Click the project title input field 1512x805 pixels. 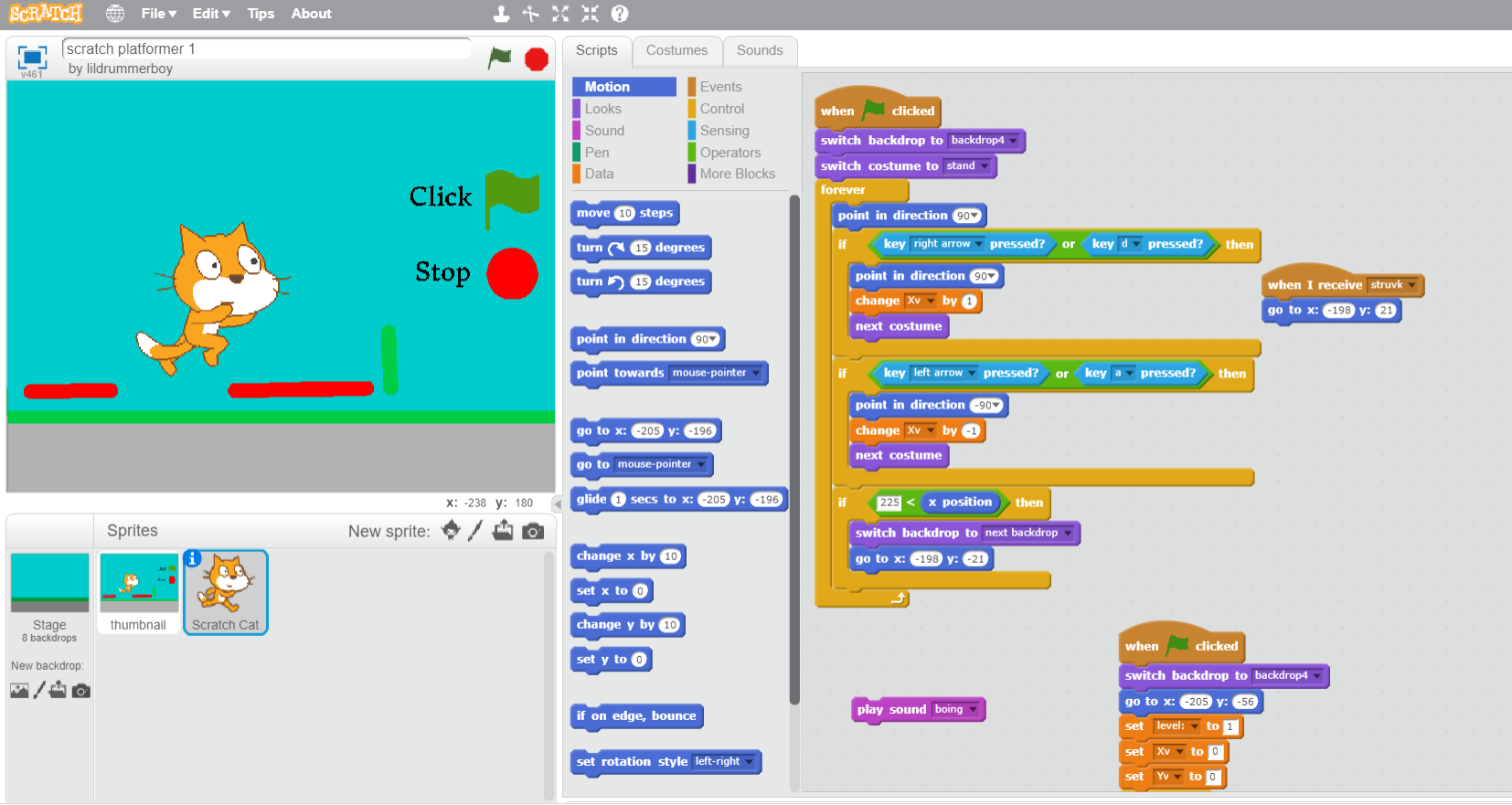265,48
